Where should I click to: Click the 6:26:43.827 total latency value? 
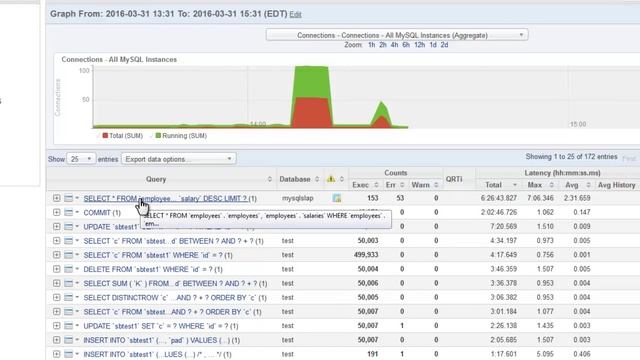[498, 198]
